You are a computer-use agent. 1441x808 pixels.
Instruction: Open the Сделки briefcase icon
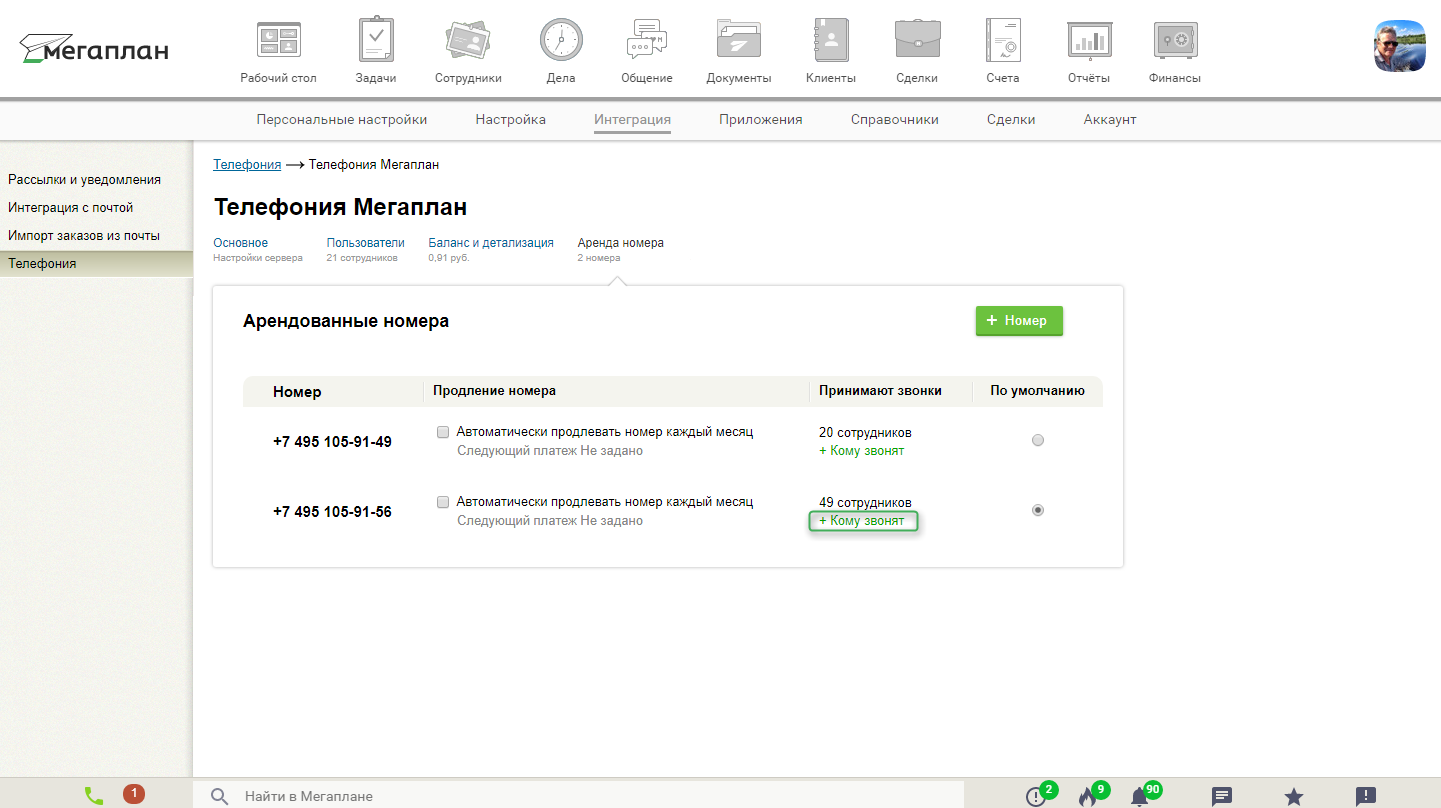[x=917, y=40]
